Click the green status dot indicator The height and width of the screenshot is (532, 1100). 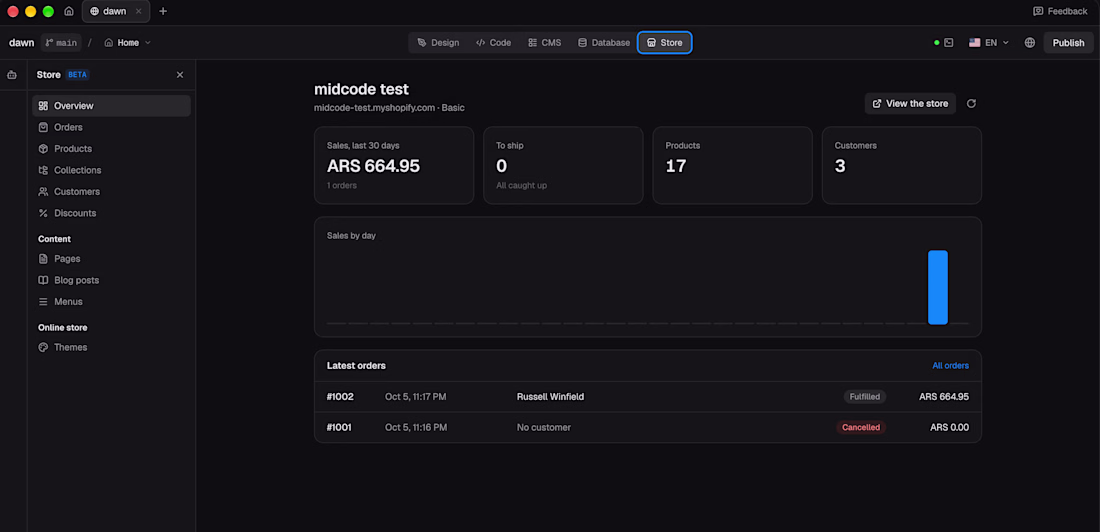[x=937, y=43]
